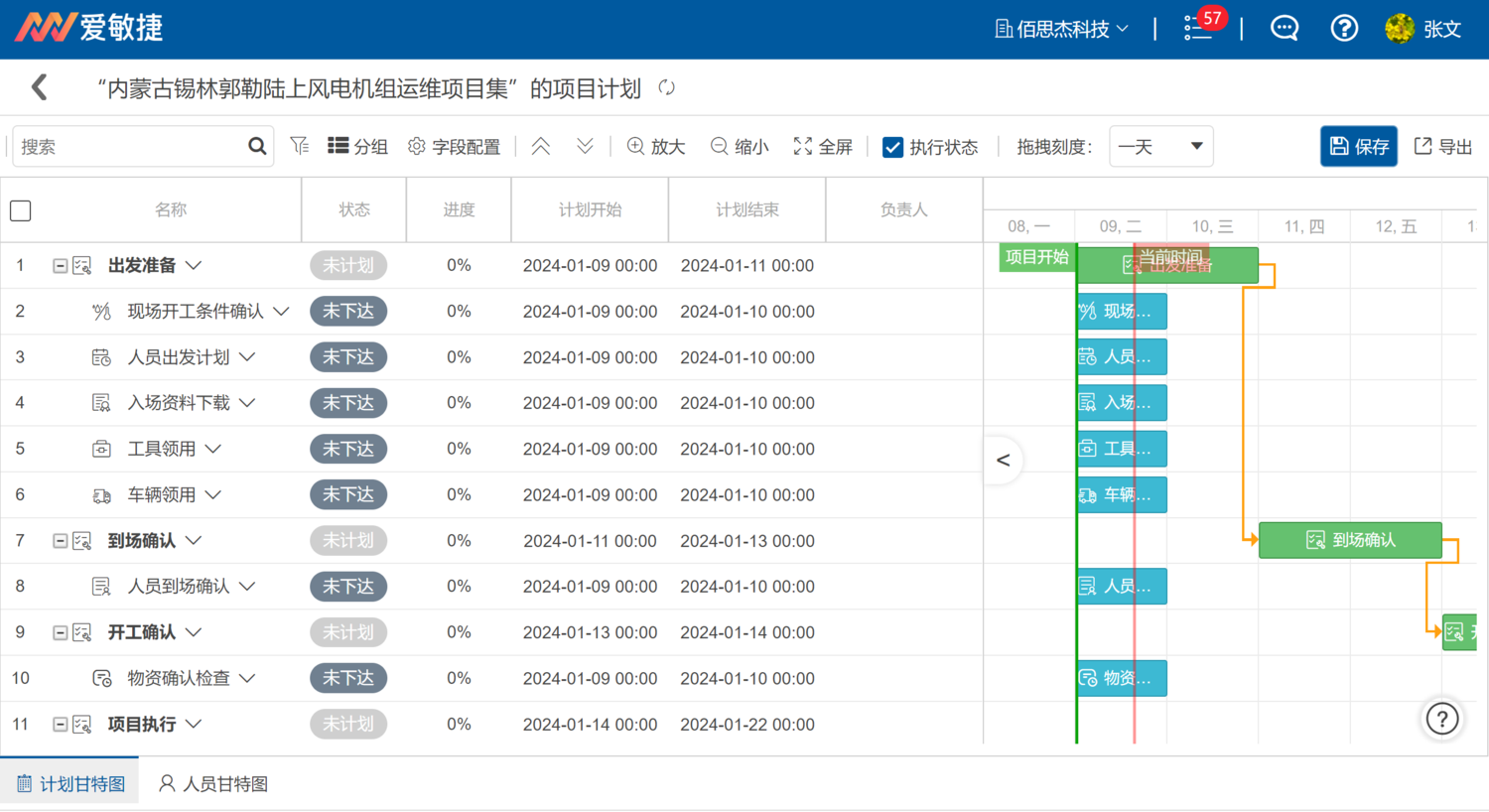Click the 物资确认检查 task icon
Image resolution: width=1489 pixels, height=812 pixels.
point(101,679)
